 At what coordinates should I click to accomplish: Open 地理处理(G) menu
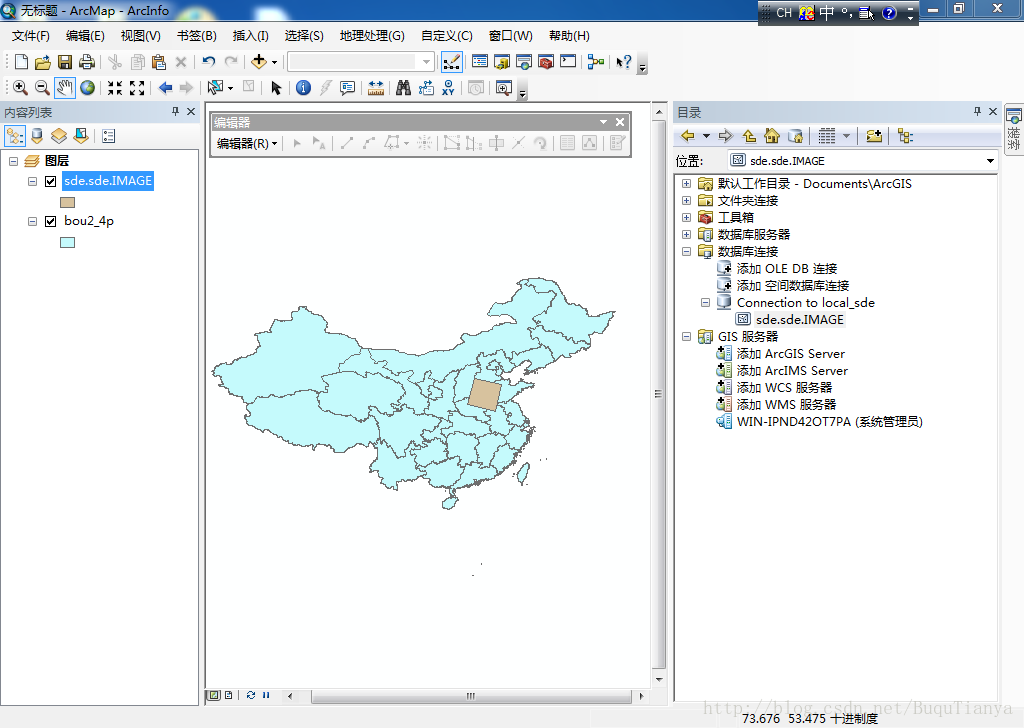[x=372, y=36]
